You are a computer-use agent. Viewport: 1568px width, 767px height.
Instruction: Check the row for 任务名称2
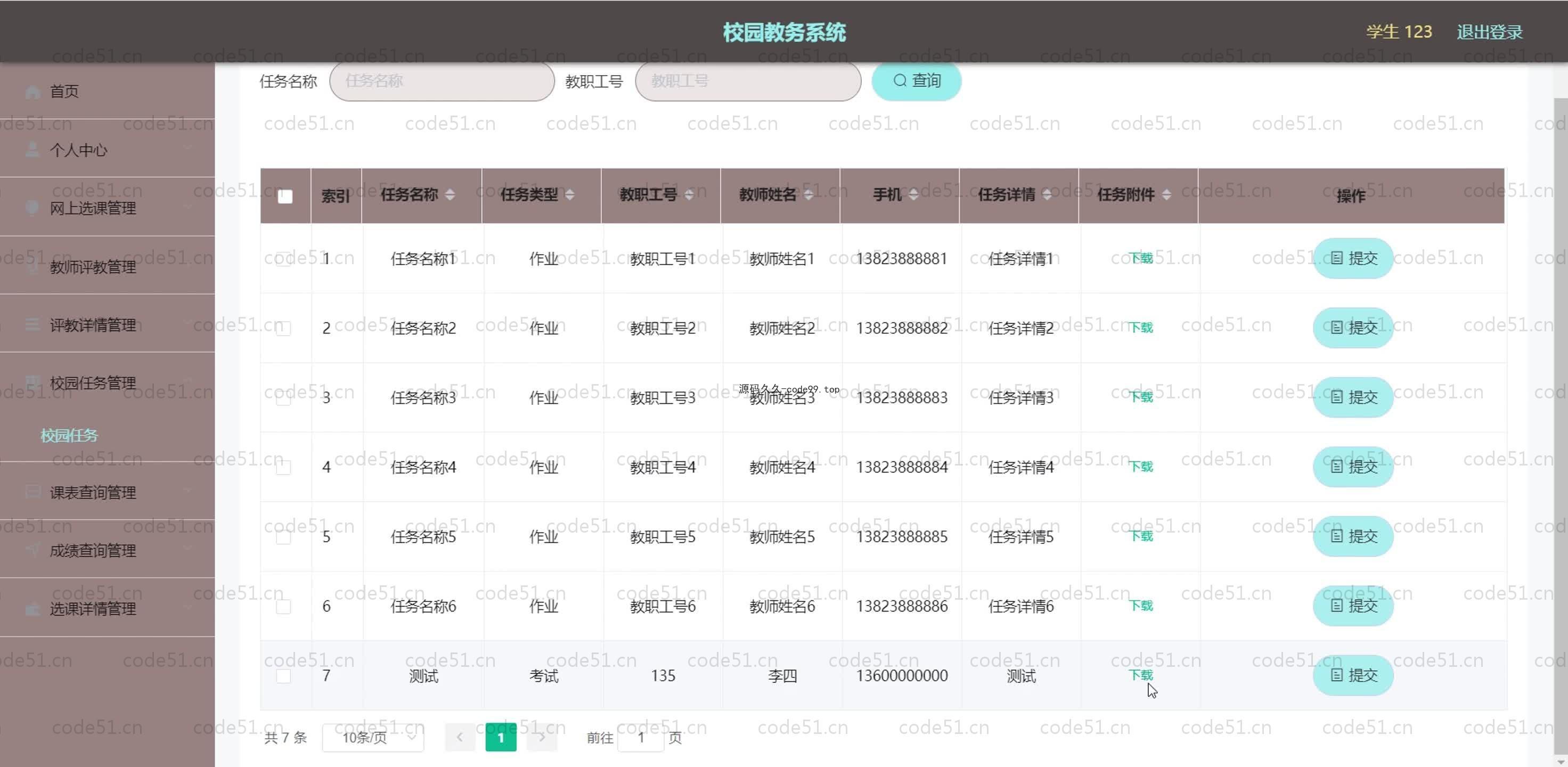click(x=283, y=328)
